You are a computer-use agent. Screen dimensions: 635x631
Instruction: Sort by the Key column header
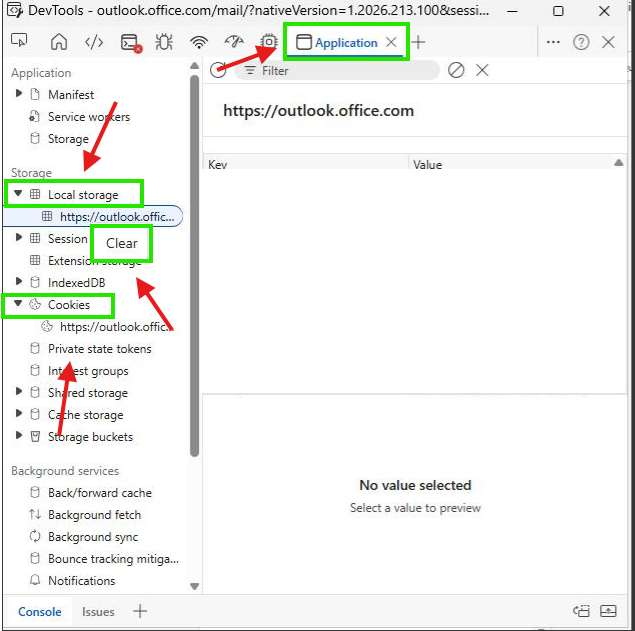click(x=305, y=163)
